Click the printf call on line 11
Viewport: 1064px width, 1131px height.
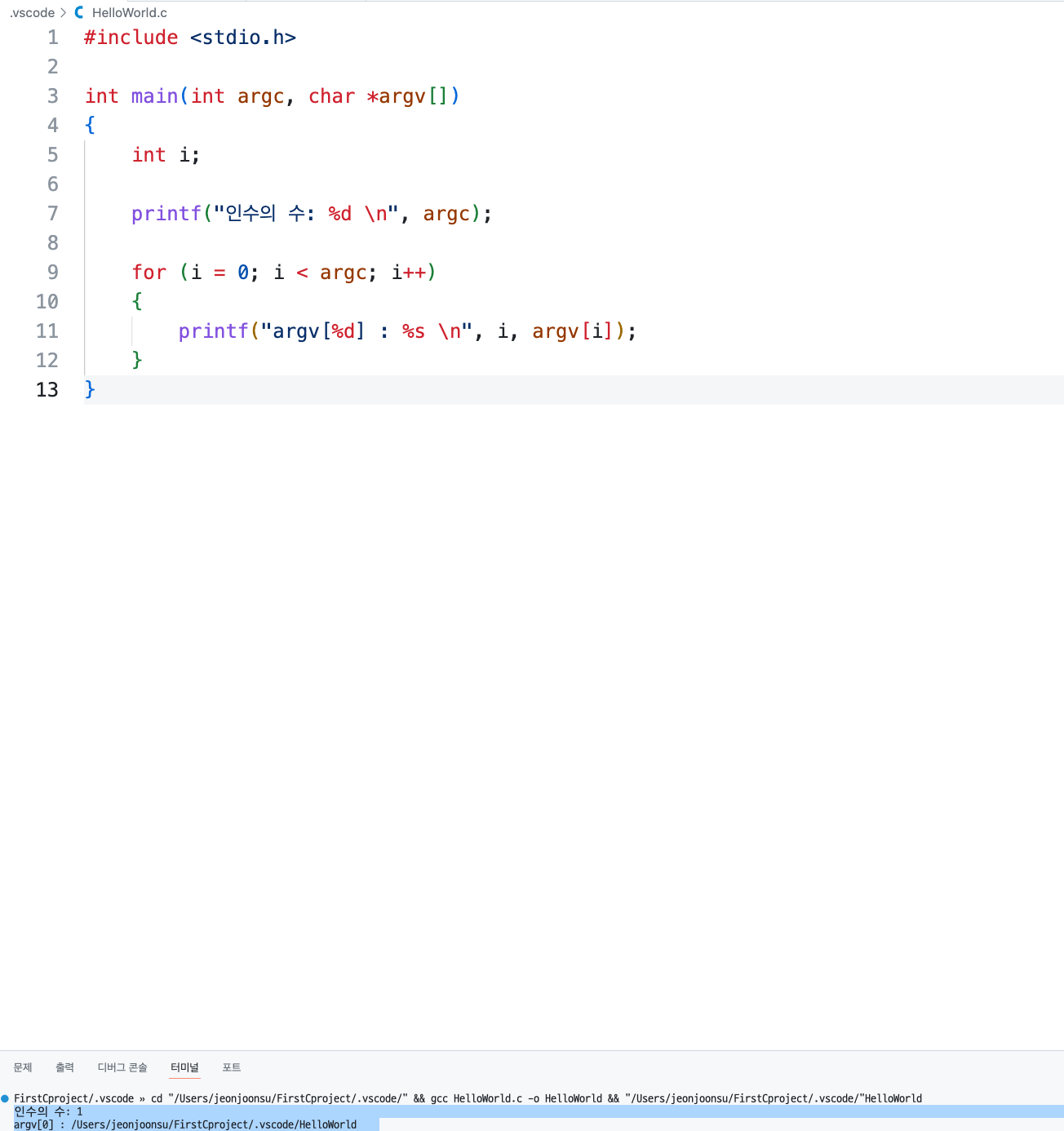(213, 331)
